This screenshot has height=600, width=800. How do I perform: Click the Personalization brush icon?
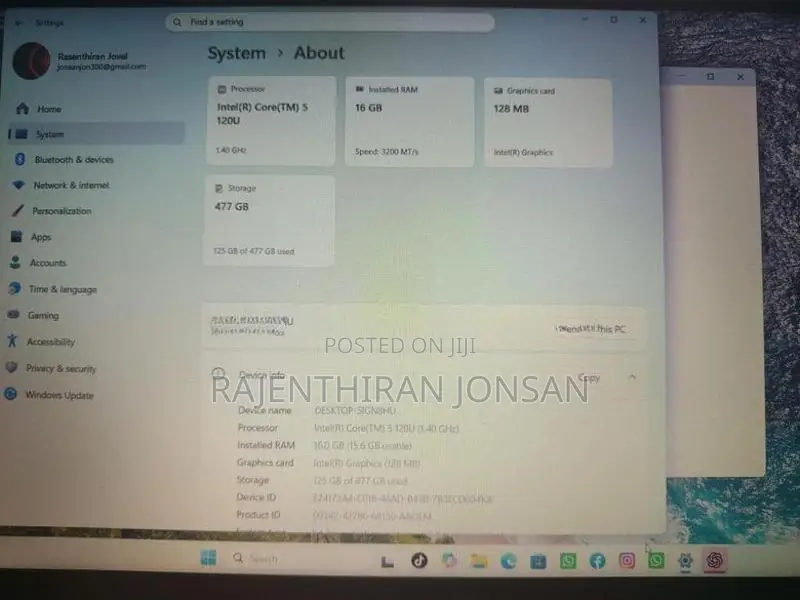point(18,210)
